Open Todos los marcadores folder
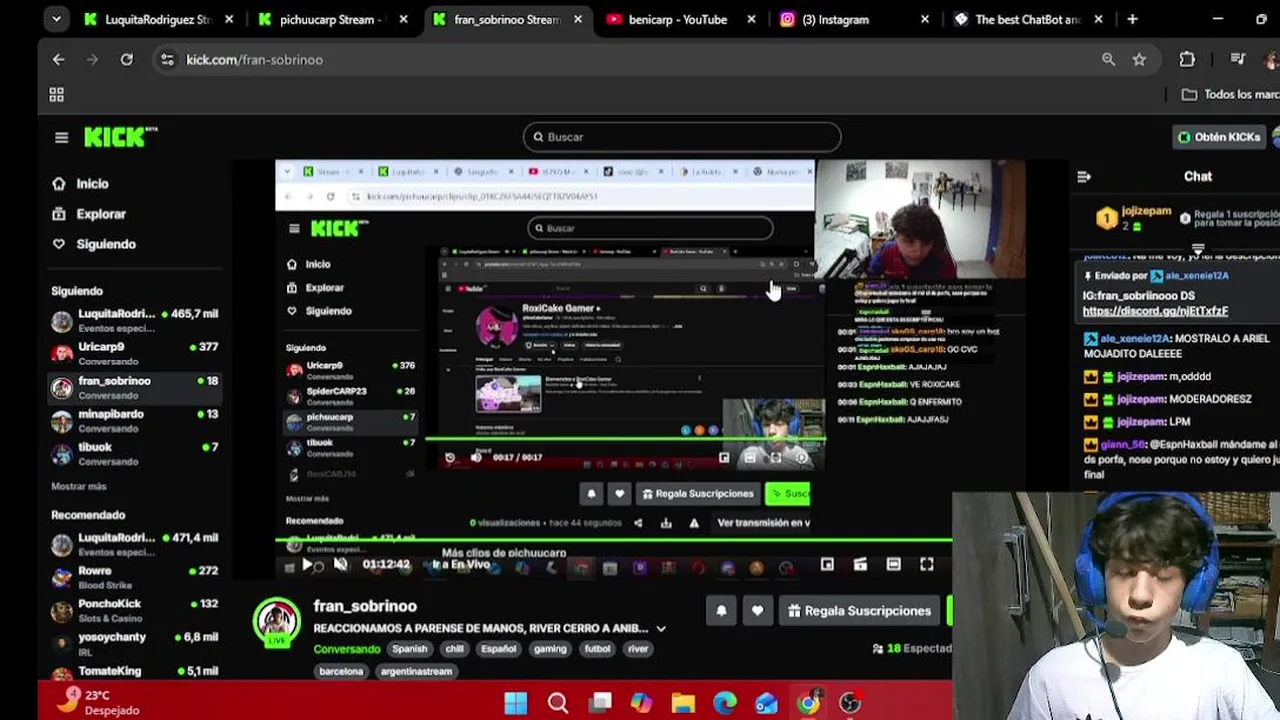 (x=1230, y=95)
